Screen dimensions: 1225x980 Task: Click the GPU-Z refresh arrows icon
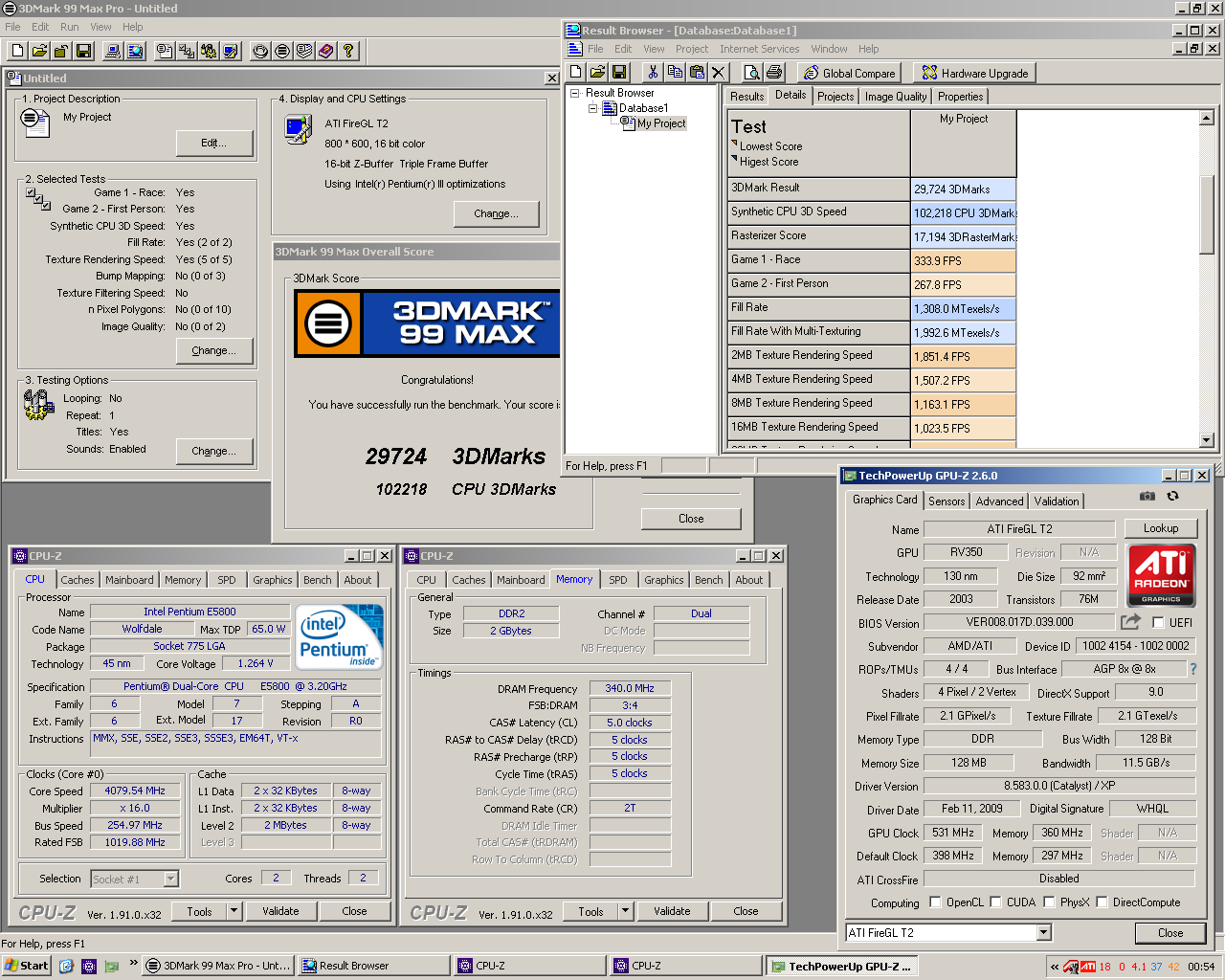pyautogui.click(x=1172, y=496)
